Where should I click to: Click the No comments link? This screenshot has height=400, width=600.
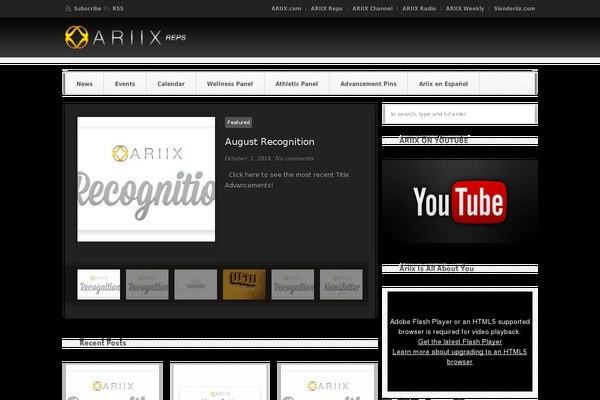[294, 158]
